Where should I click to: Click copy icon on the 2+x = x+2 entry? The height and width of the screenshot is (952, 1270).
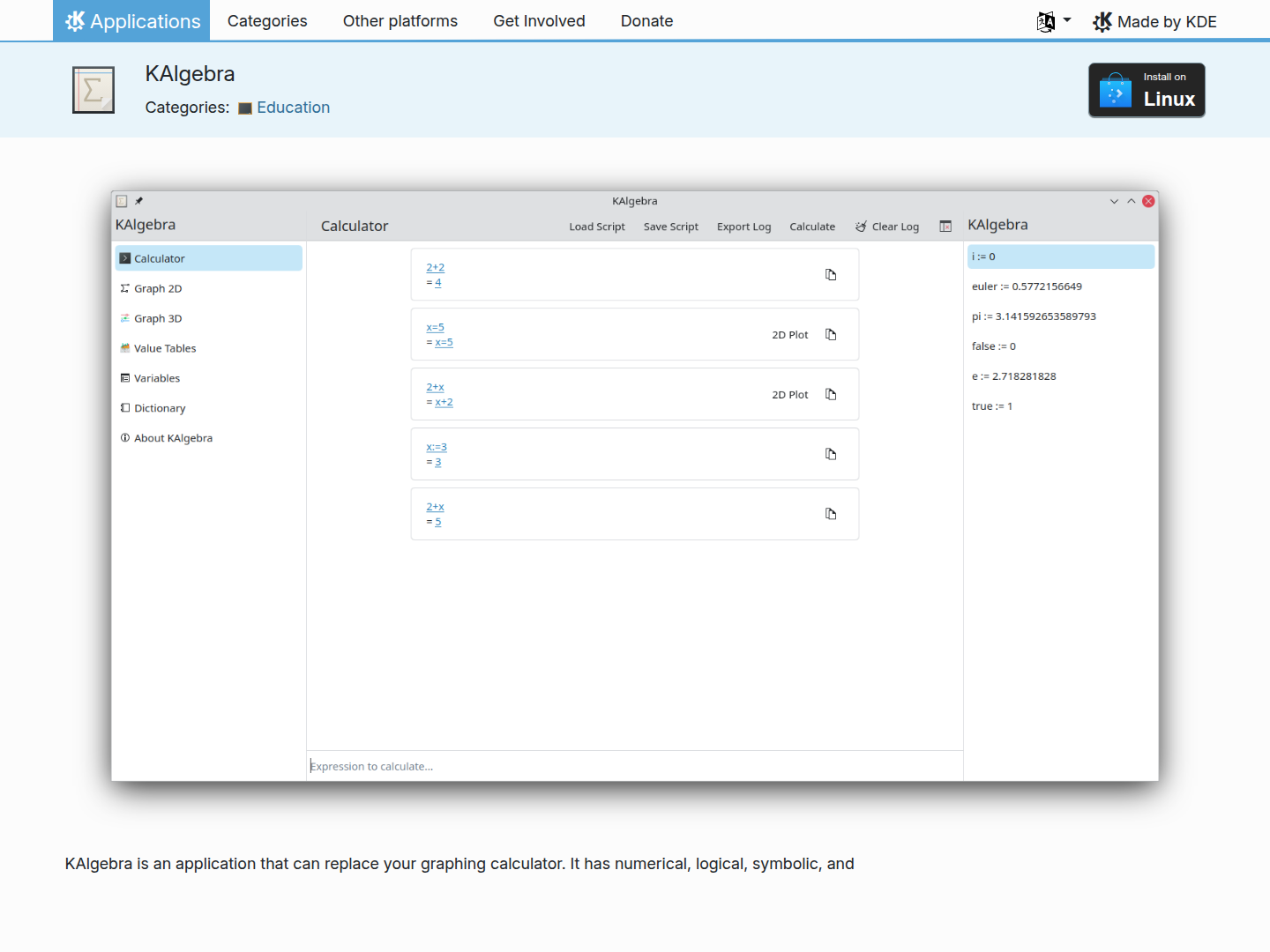tap(831, 395)
